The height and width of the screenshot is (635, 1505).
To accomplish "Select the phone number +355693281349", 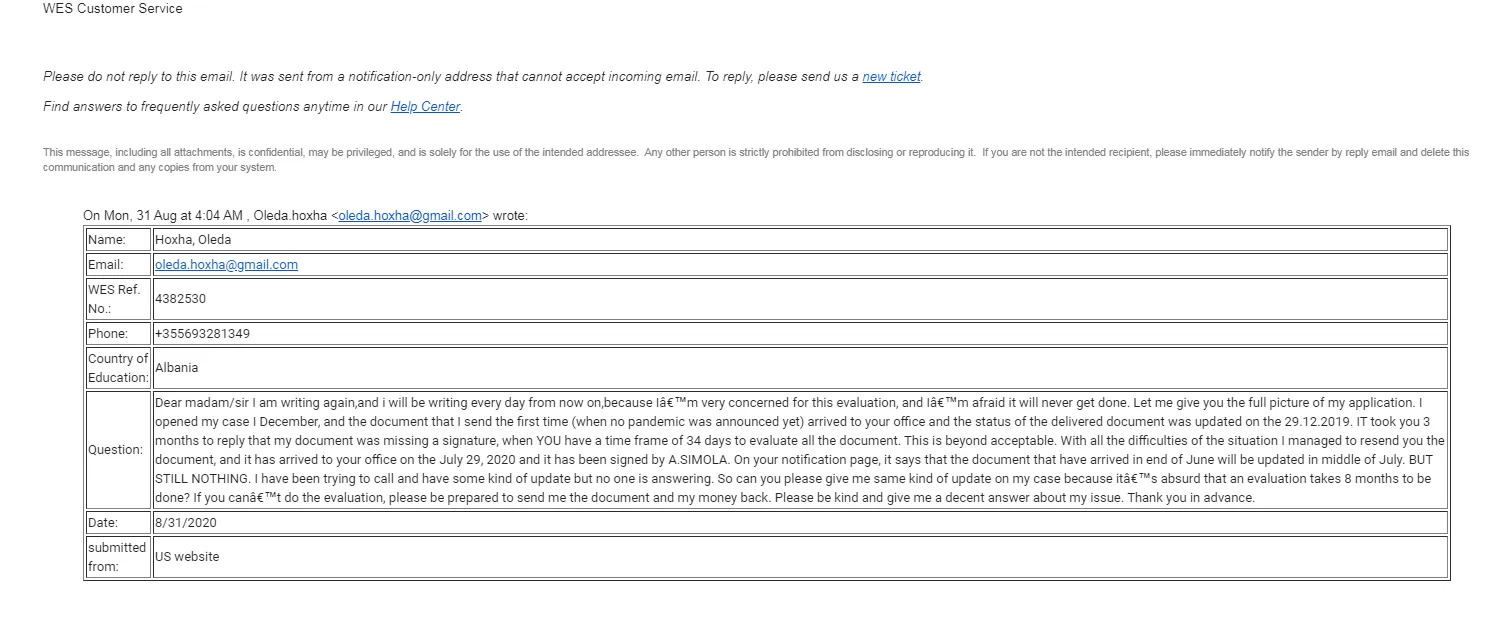I will [x=202, y=334].
